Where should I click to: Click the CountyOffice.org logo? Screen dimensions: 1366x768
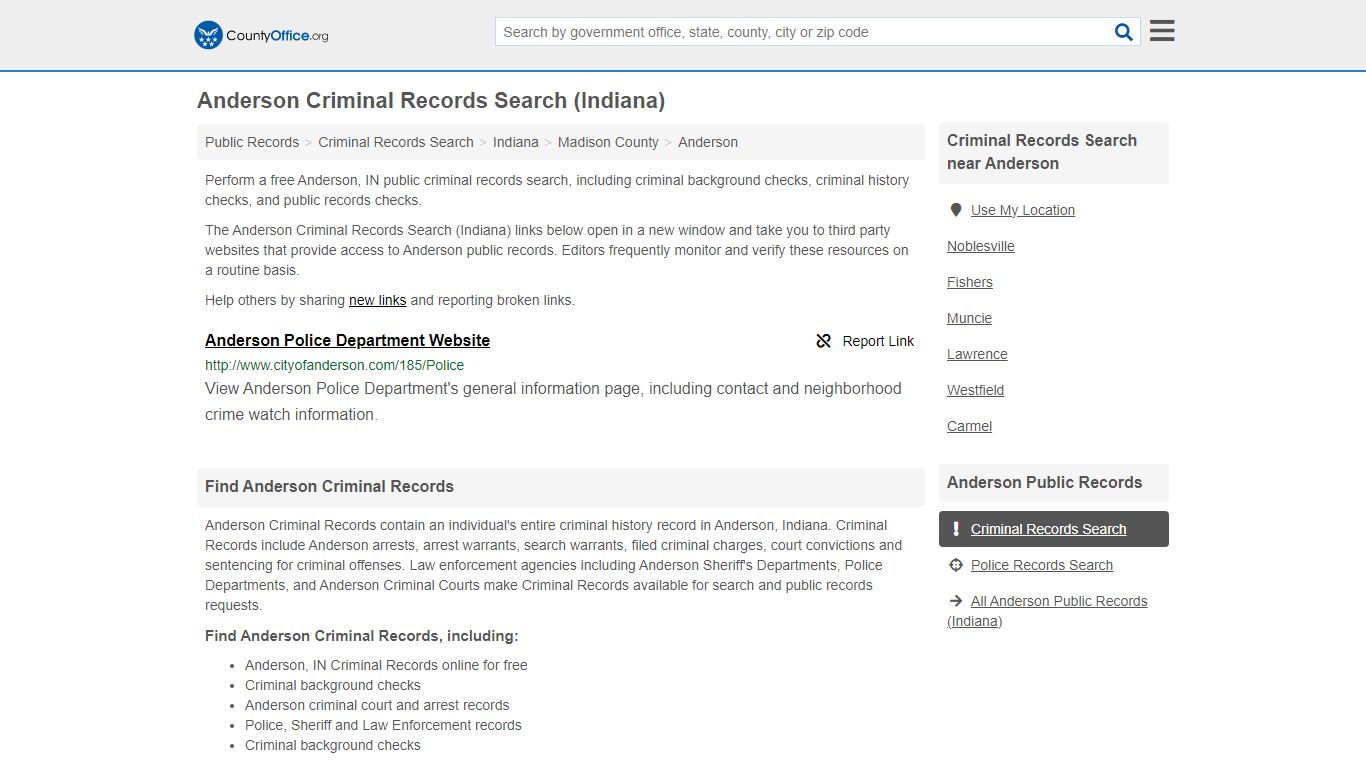(261, 35)
